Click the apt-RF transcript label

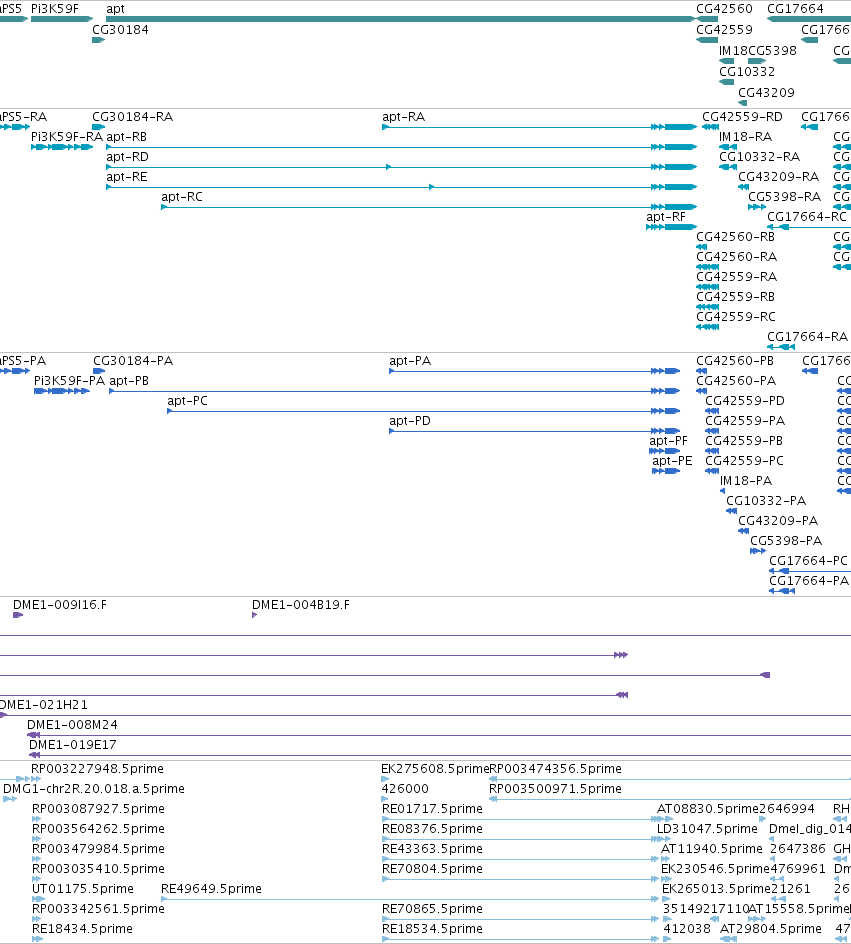666,217
